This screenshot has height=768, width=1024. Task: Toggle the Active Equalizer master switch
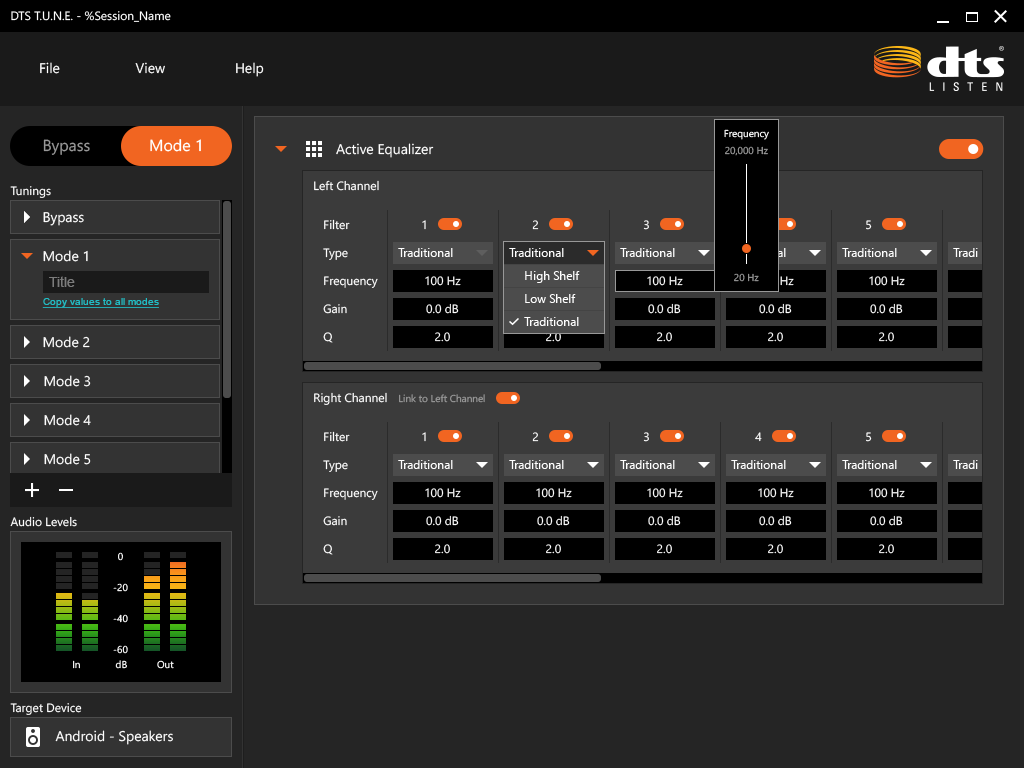click(x=961, y=150)
